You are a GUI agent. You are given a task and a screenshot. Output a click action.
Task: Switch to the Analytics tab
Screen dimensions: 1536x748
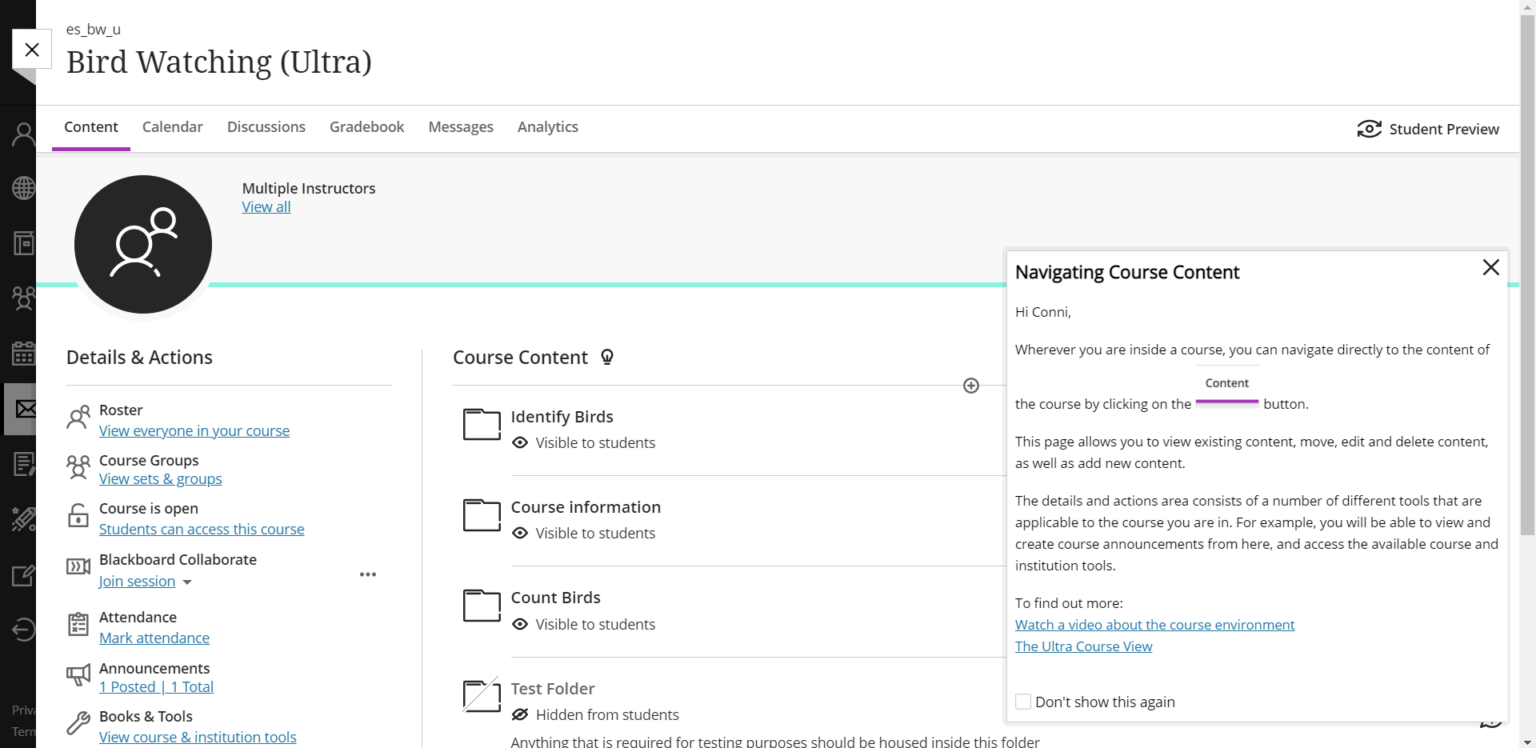click(548, 127)
